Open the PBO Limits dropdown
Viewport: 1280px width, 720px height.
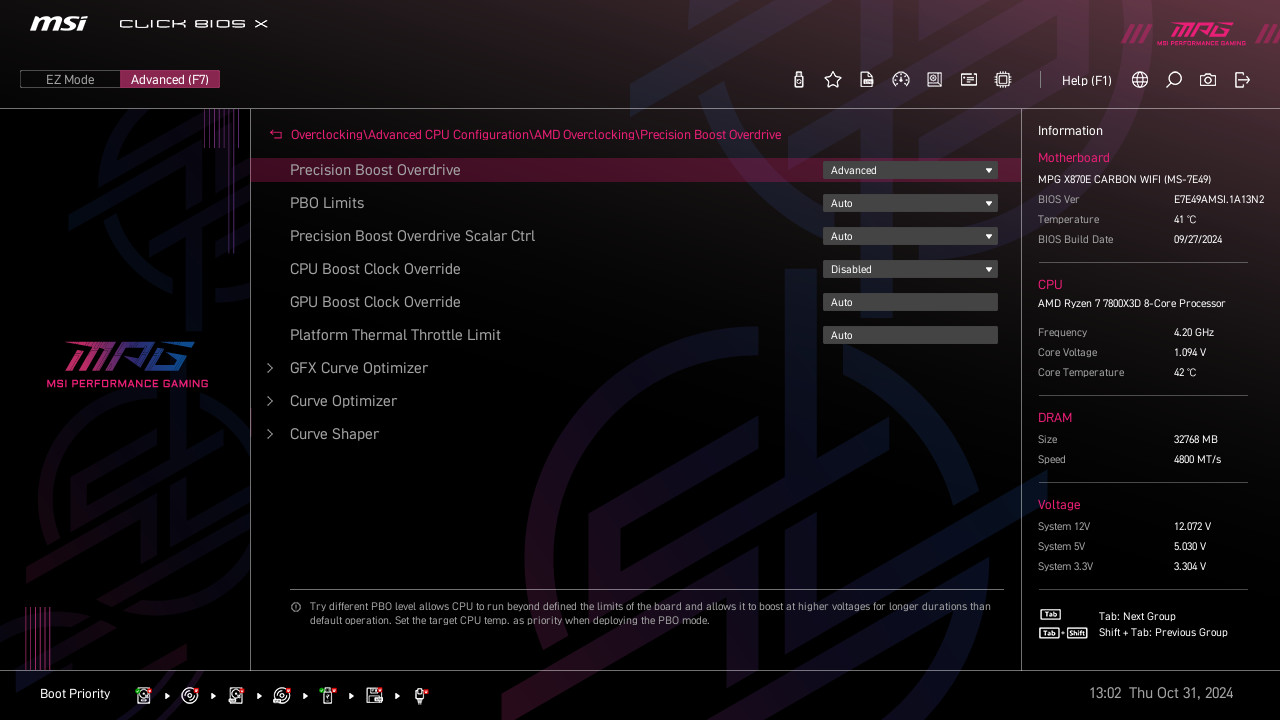click(910, 203)
